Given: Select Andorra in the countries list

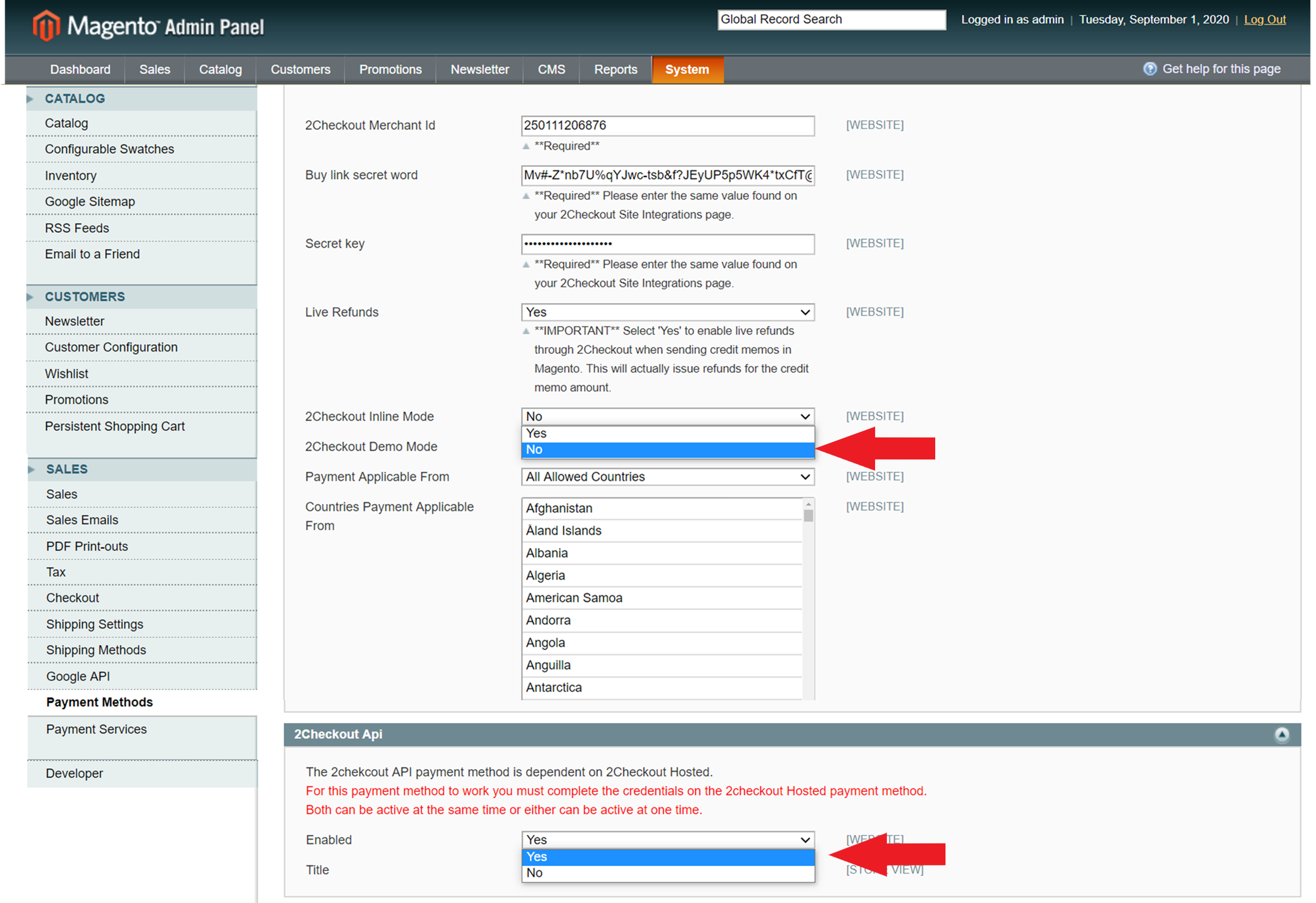Looking at the screenshot, I should (x=662, y=621).
